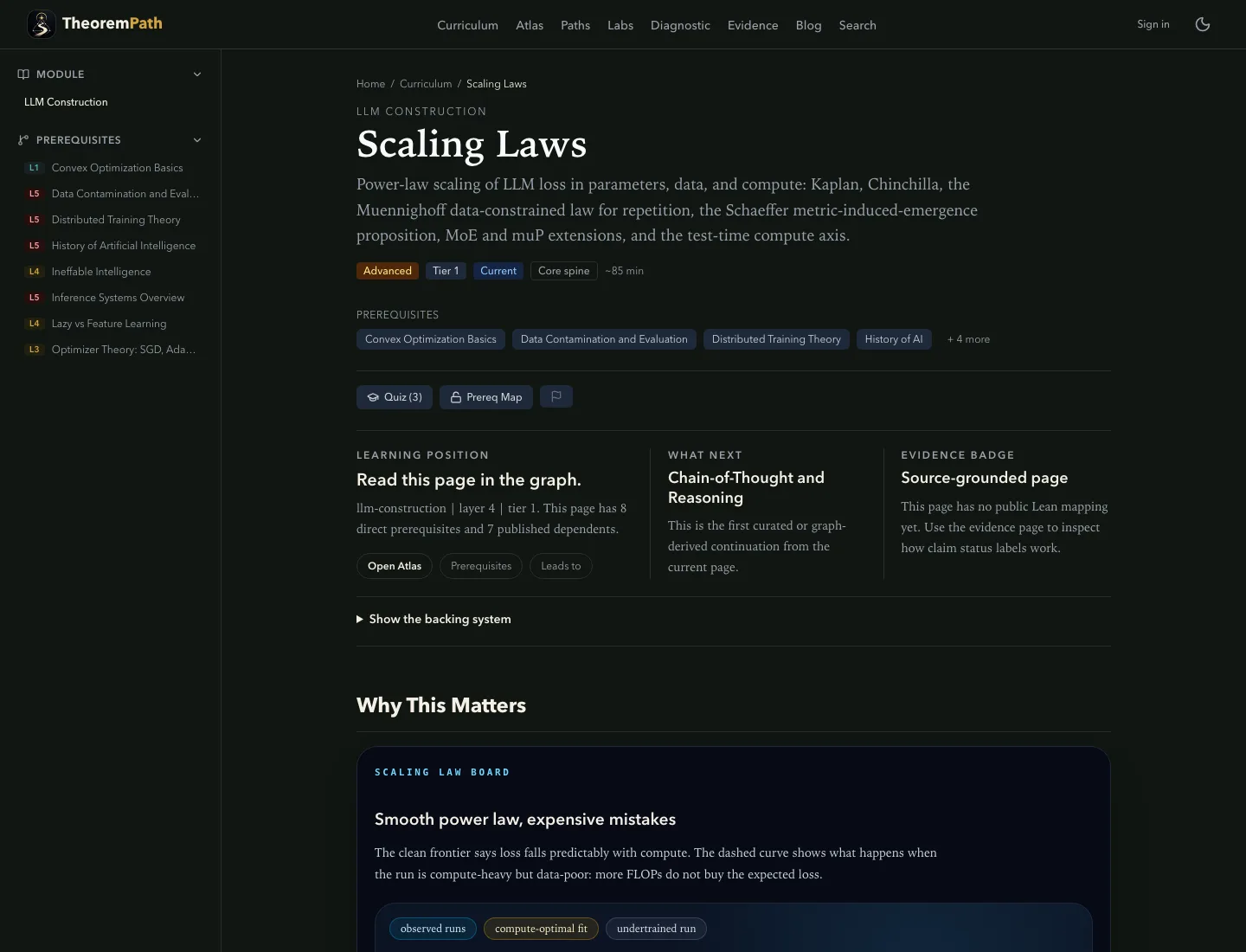Click the ~85 min reading time
Image resolution: width=1246 pixels, height=952 pixels.
[624, 271]
